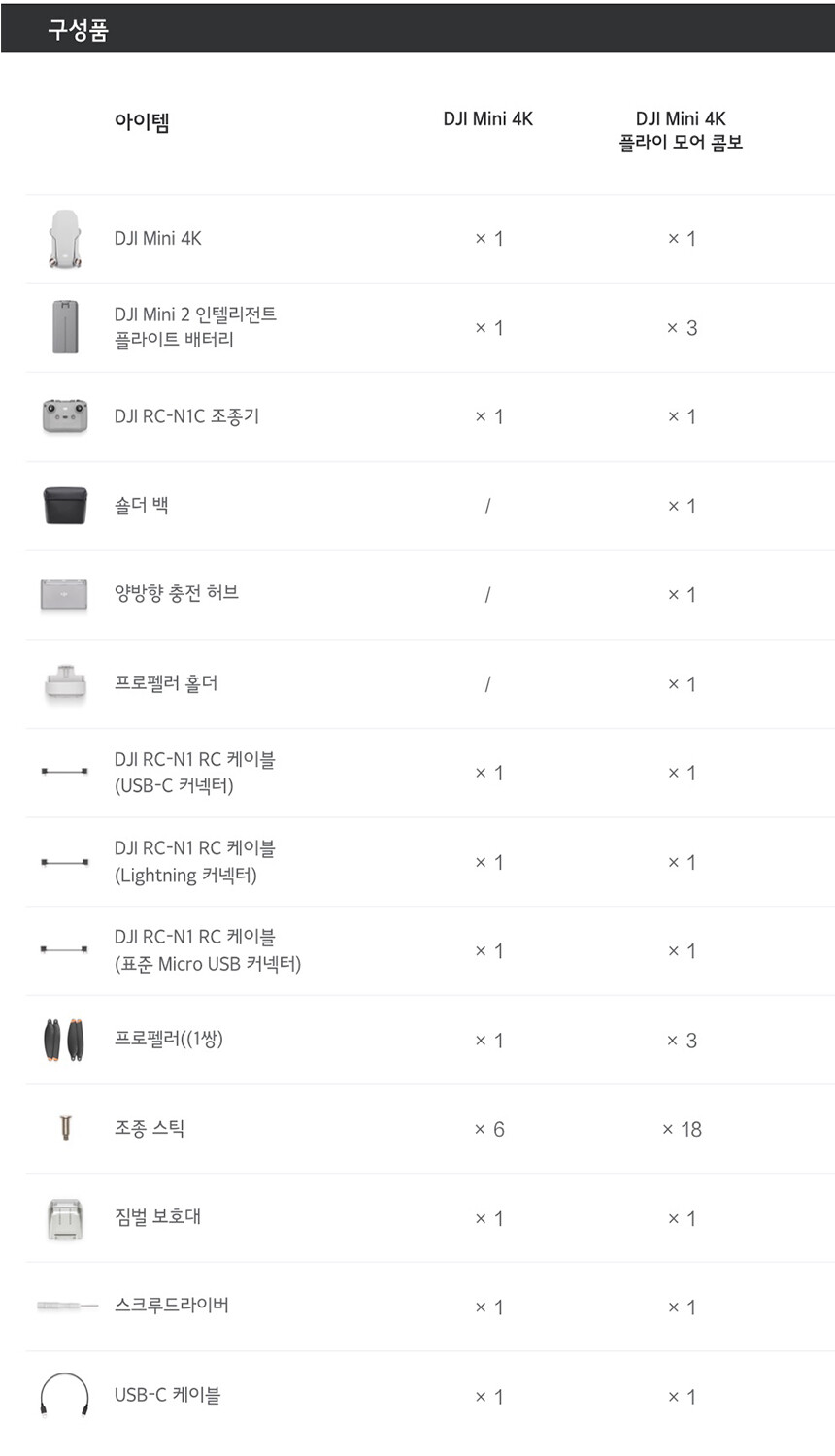Screen dimensions: 835x1456
Task: Click the DJI Mini 4K drone icon
Action: click(65, 239)
